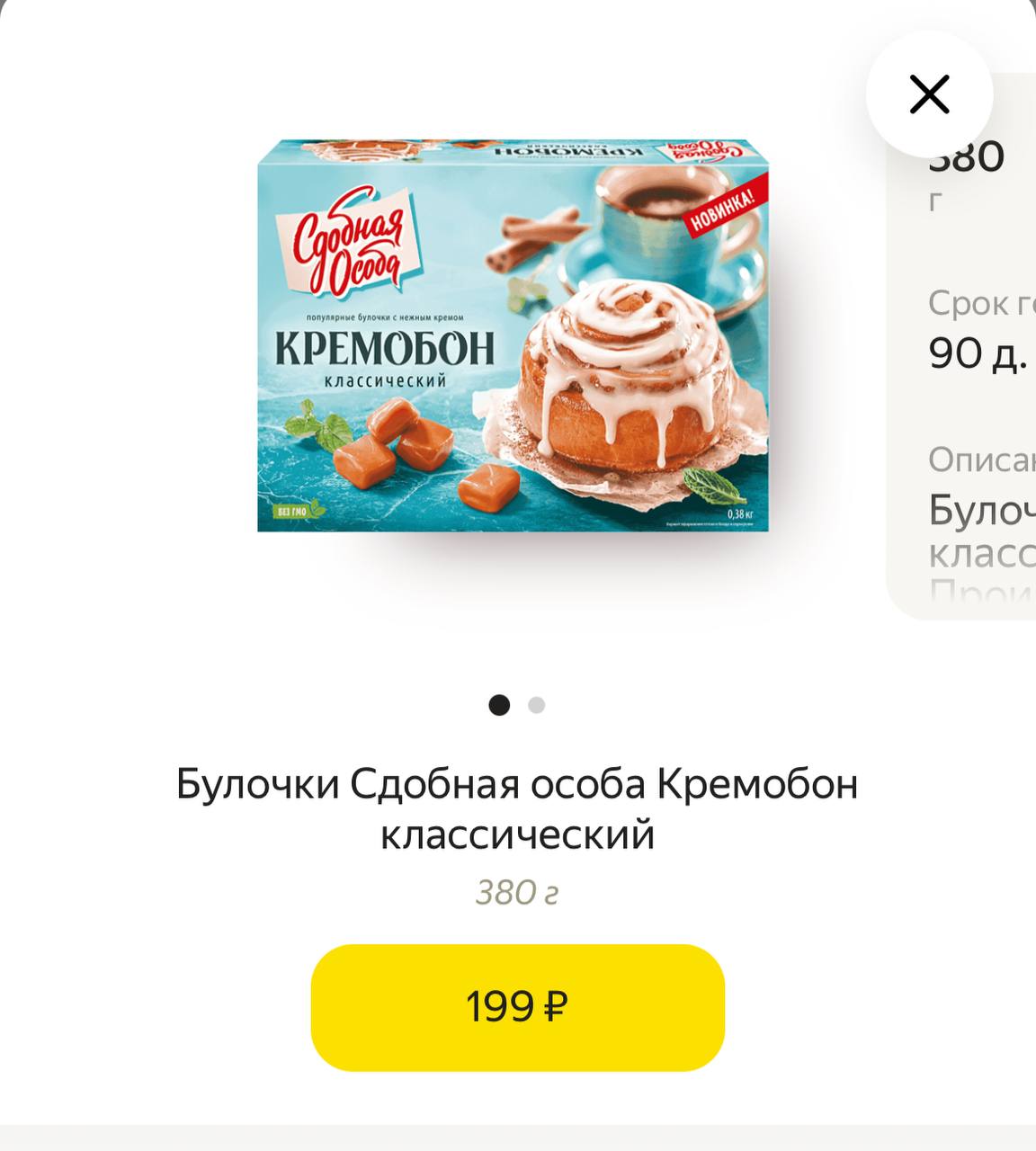Screen dimensions: 1036x1151
Task: Close the product card with the X icon
Action: tap(929, 94)
